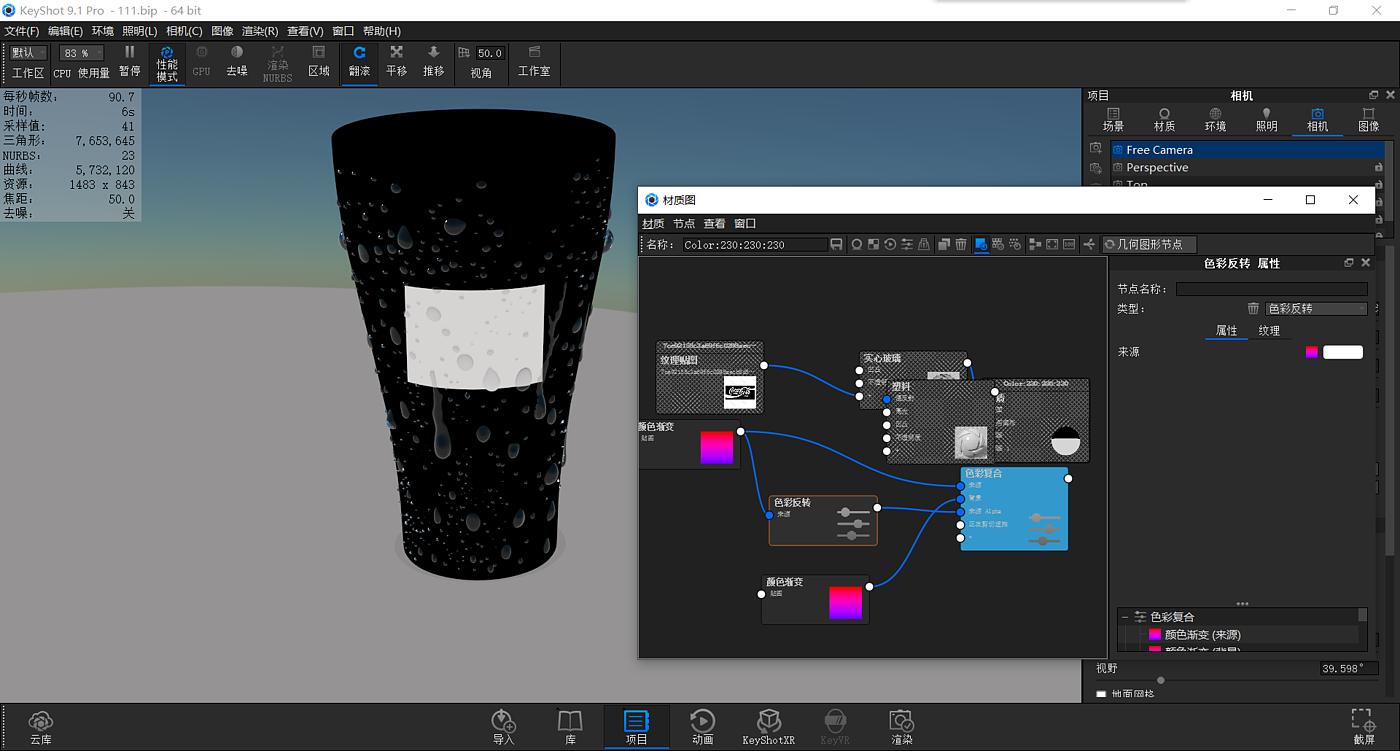Viewport: 1400px width, 751px height.
Task: Toggle 性能模式 performance mode
Action: pos(167,62)
